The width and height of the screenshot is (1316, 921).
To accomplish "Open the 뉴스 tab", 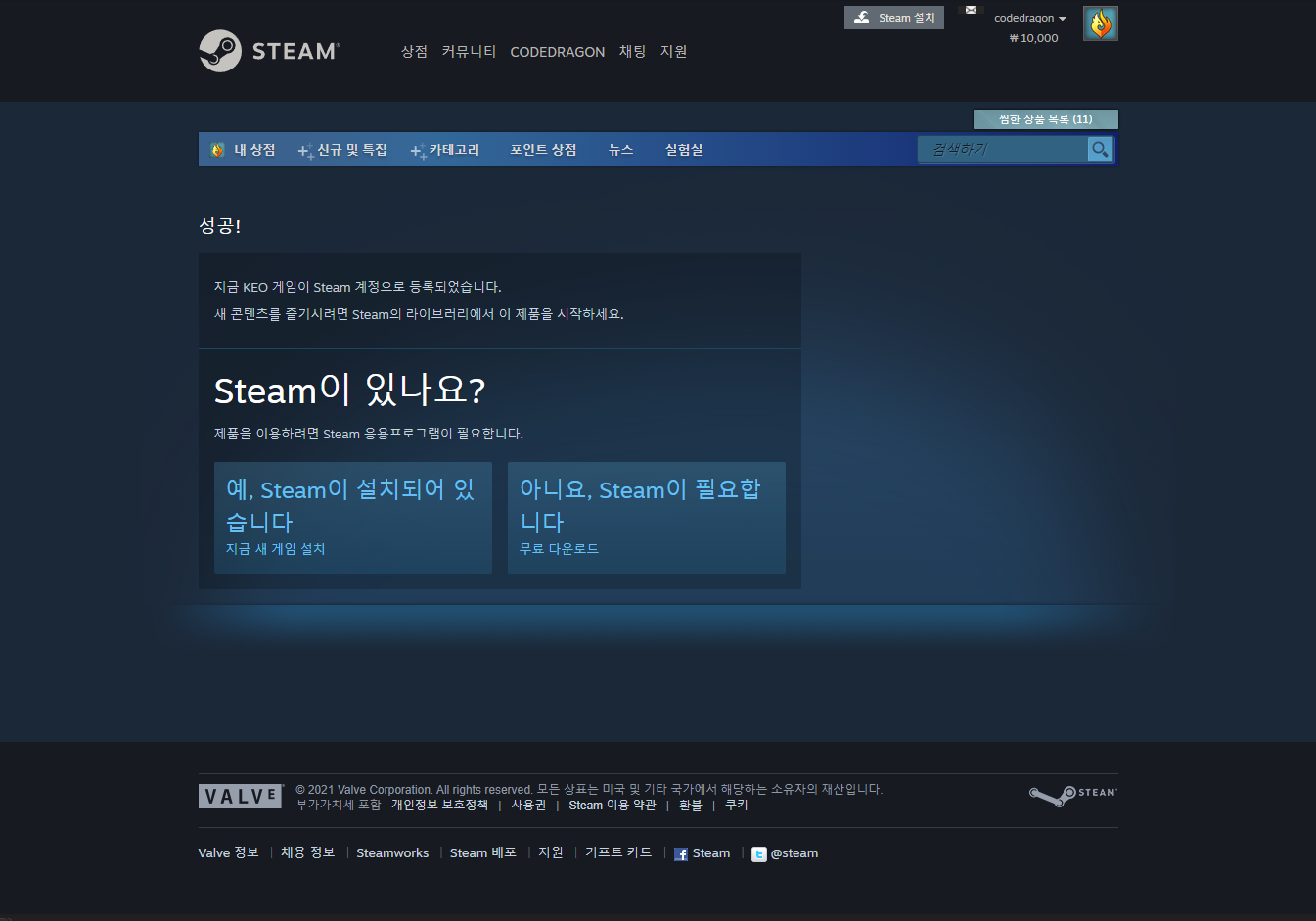I will (x=621, y=150).
